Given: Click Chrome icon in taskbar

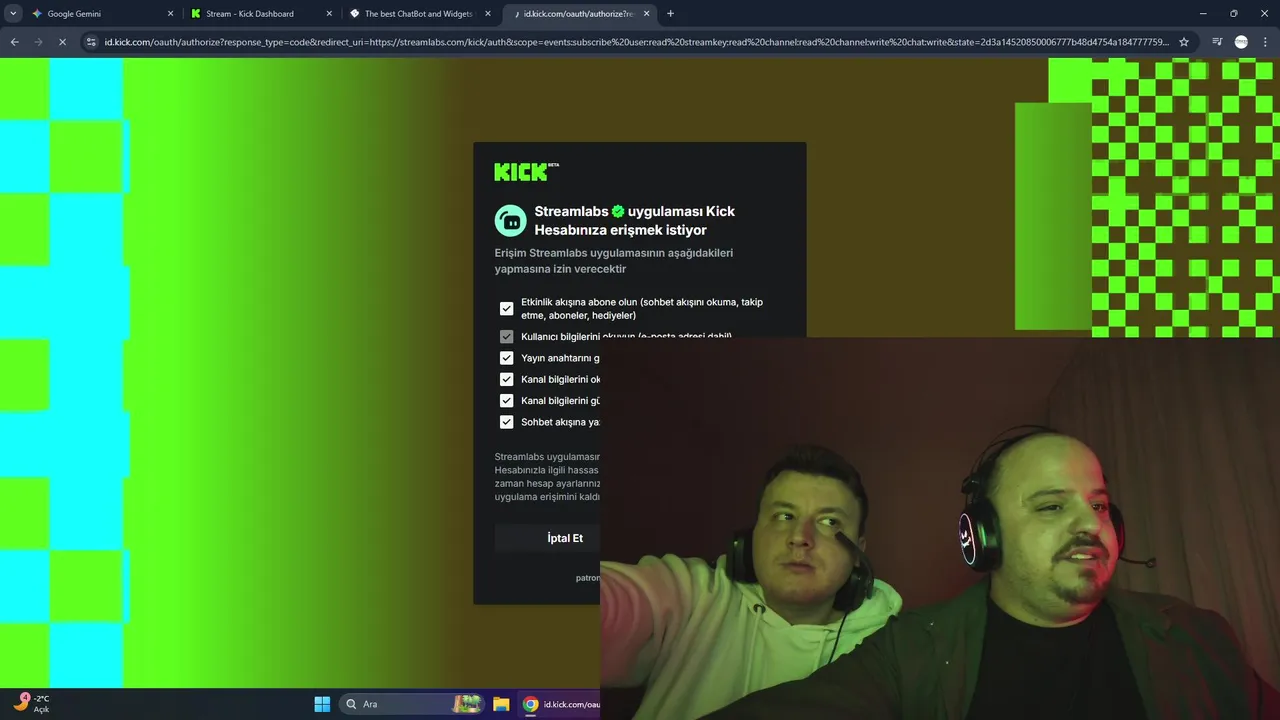Looking at the screenshot, I should click(531, 704).
